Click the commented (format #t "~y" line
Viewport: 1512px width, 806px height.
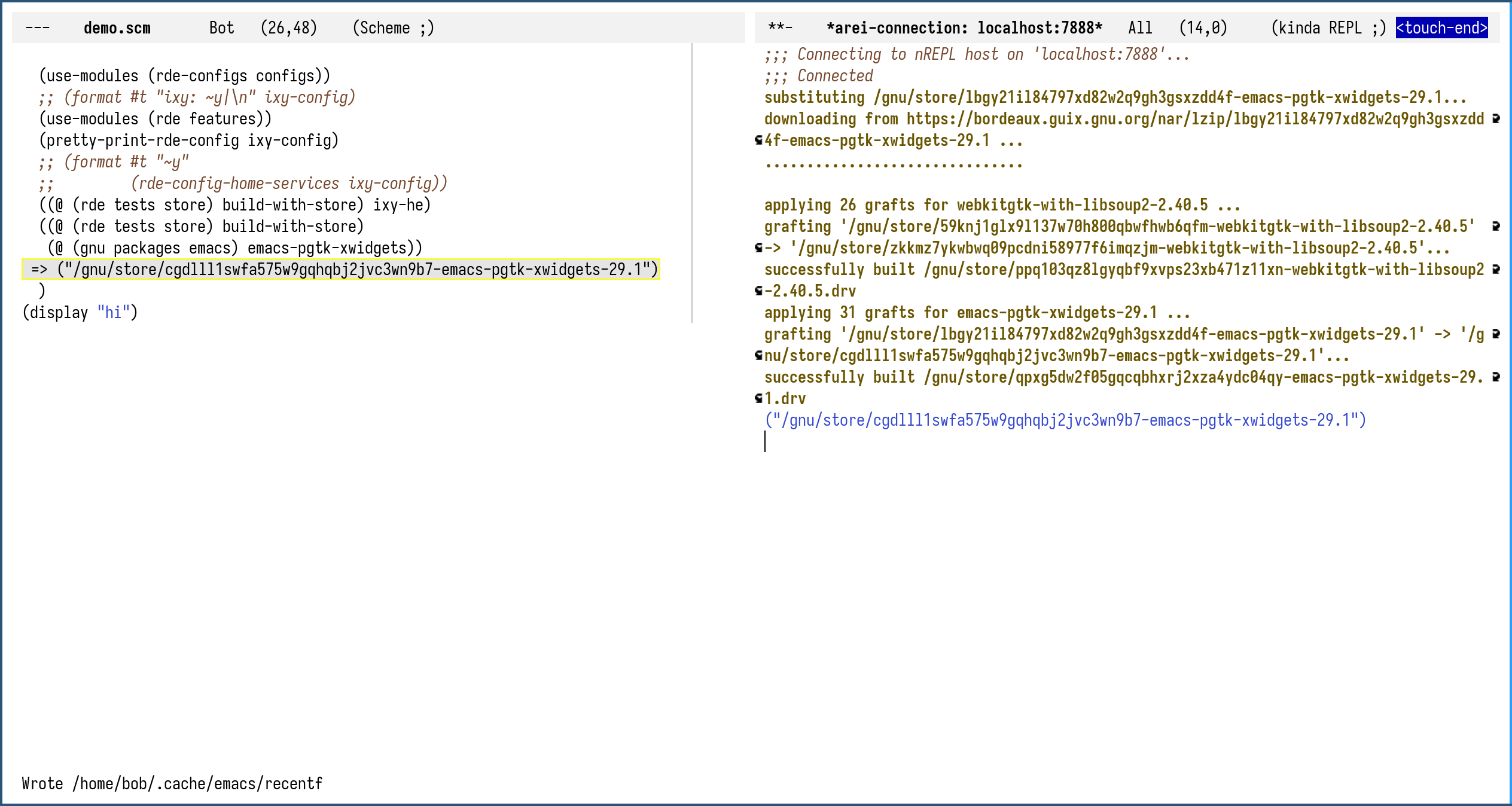click(x=114, y=162)
